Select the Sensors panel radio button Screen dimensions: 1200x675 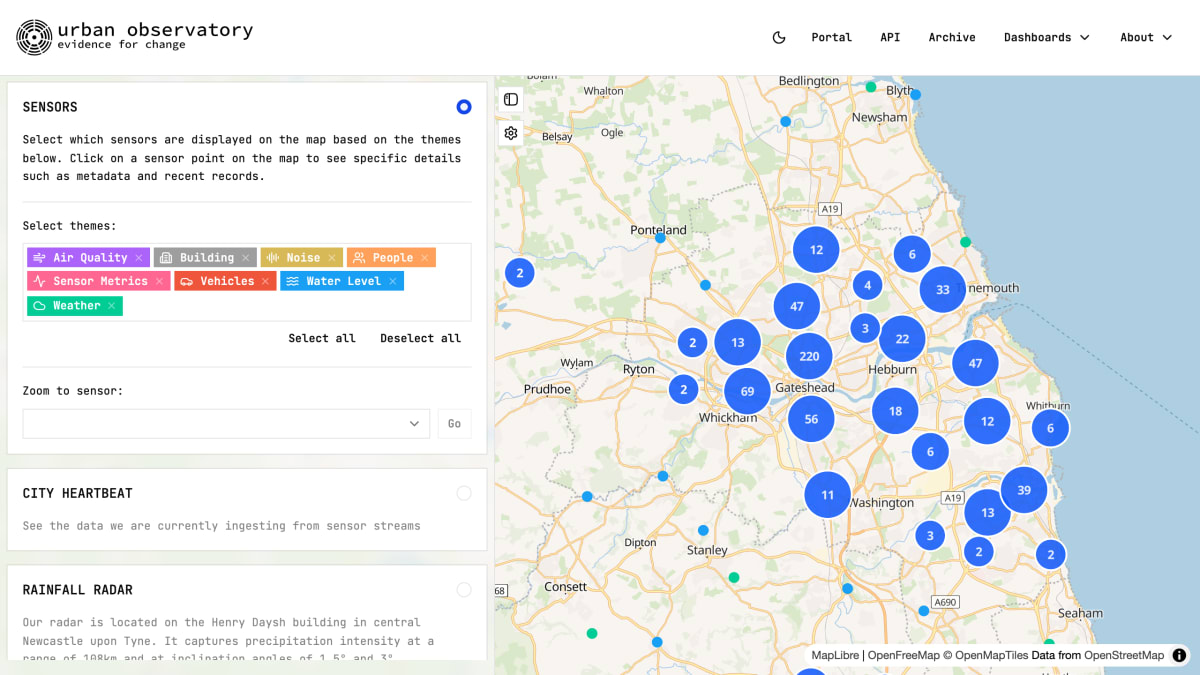[x=463, y=107]
